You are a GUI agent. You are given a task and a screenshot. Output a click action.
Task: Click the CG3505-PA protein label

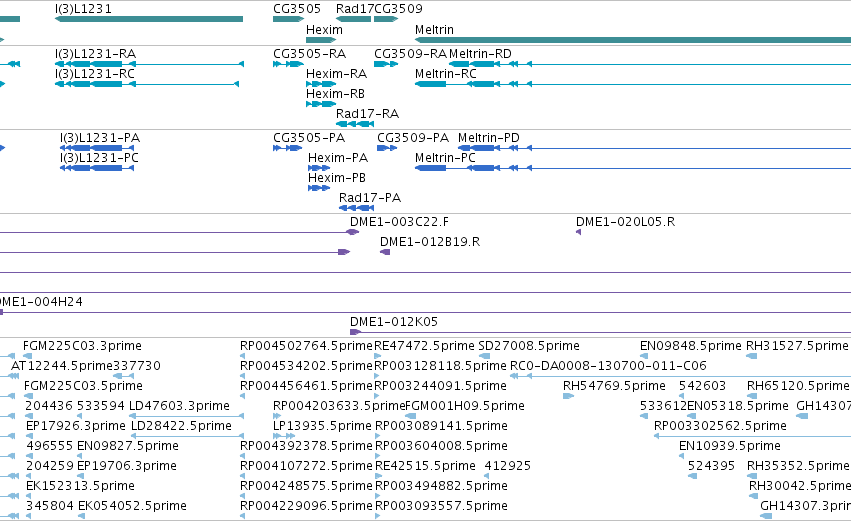[x=309, y=138]
